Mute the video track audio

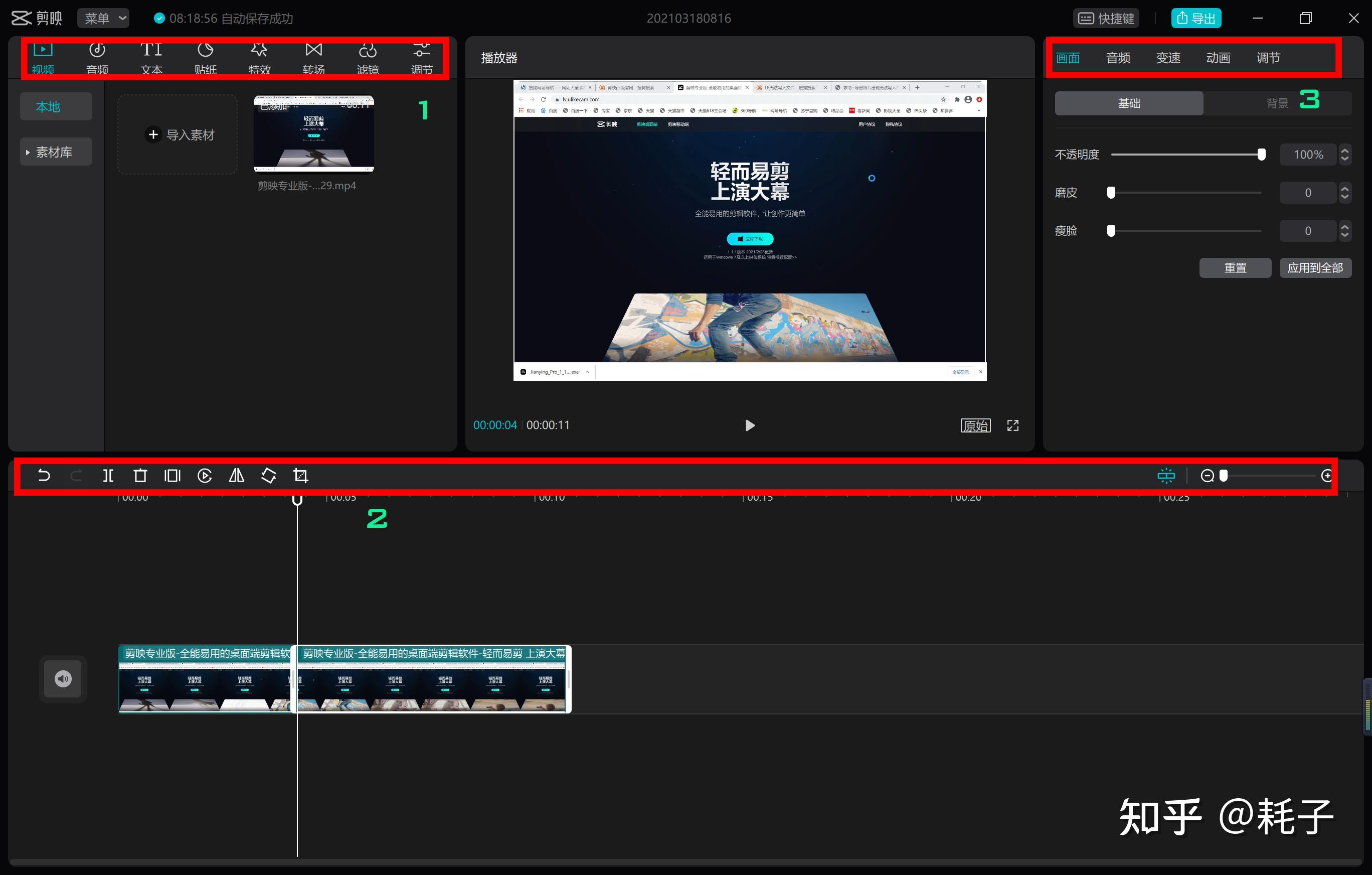63,678
